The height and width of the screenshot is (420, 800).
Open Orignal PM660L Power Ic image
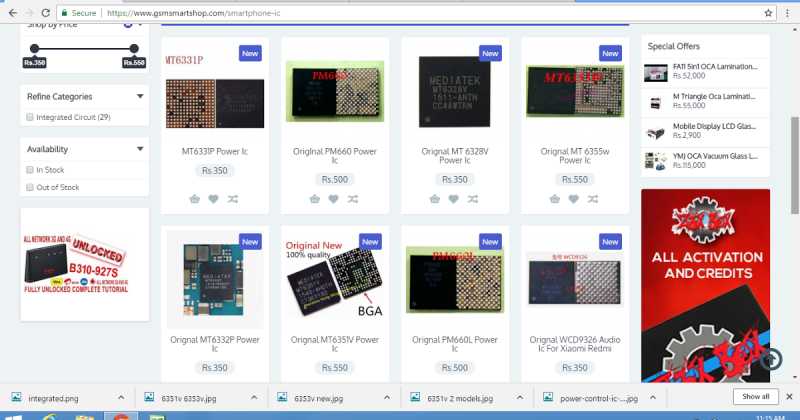(x=455, y=279)
